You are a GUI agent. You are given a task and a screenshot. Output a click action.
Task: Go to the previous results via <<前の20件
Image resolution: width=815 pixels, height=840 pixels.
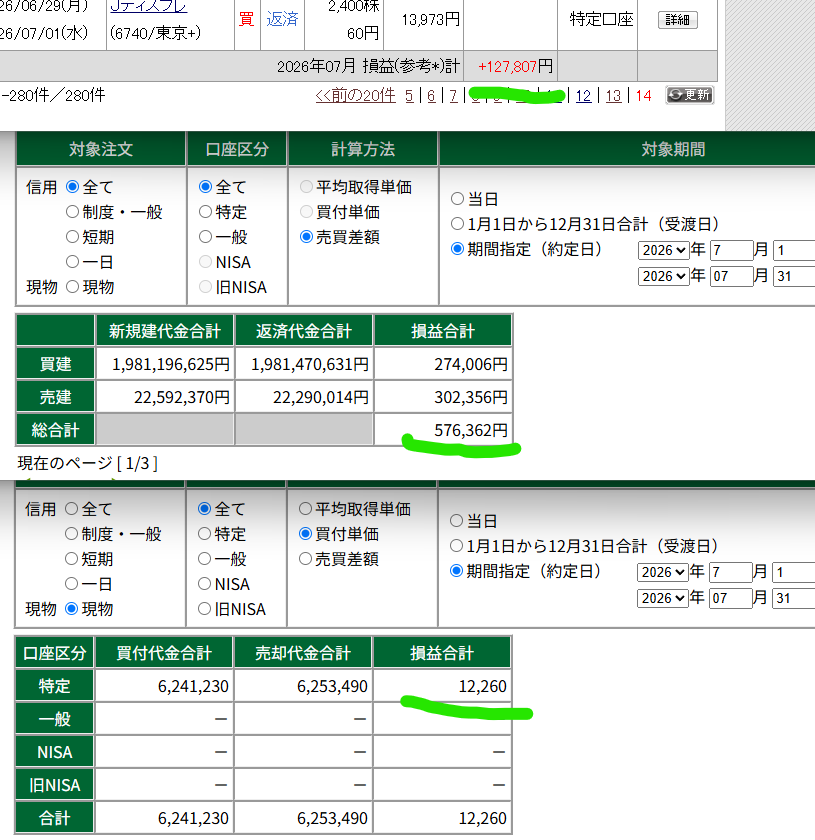[356, 95]
